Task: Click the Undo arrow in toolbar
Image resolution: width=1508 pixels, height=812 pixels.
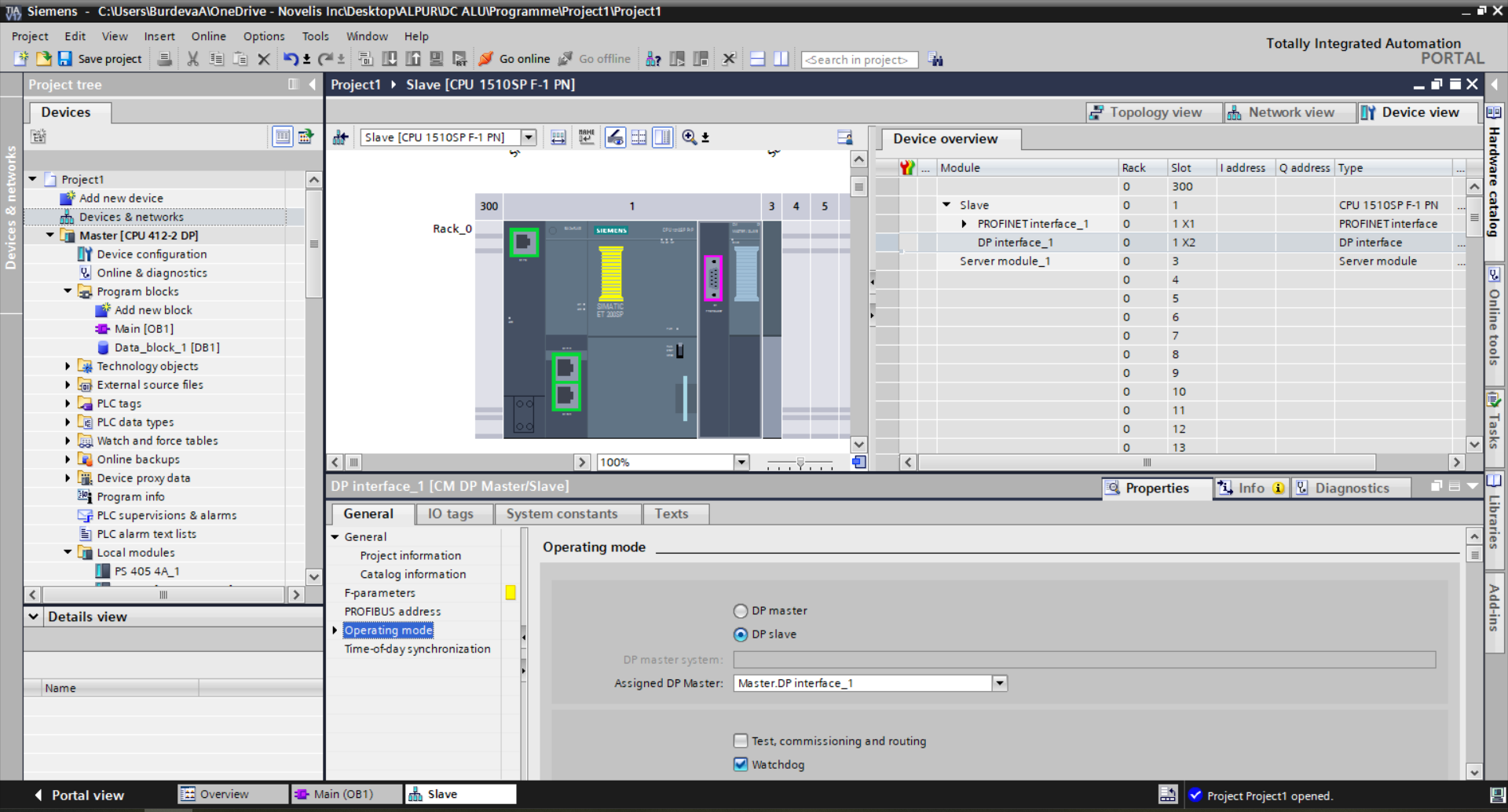Action: tap(290, 59)
